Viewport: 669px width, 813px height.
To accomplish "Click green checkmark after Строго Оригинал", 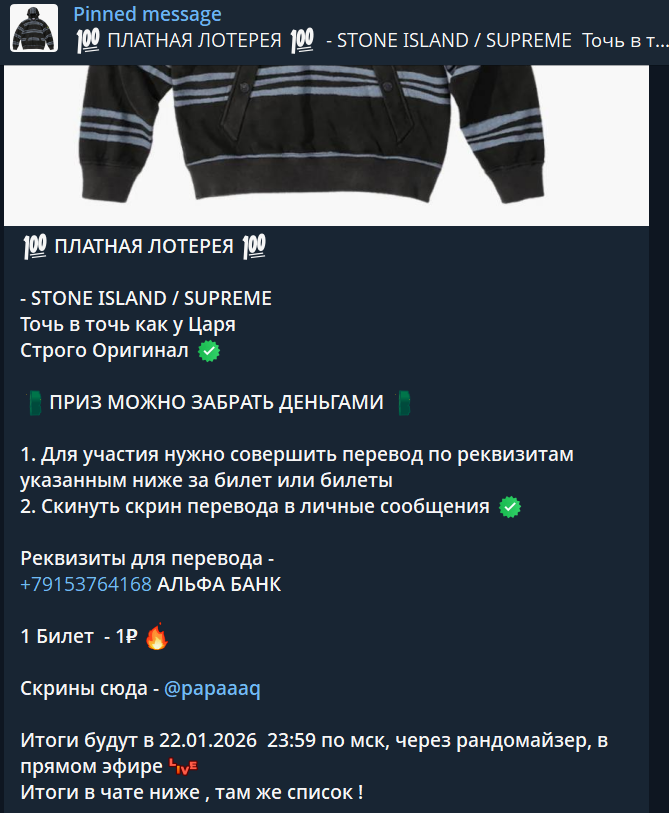I will 209,351.
